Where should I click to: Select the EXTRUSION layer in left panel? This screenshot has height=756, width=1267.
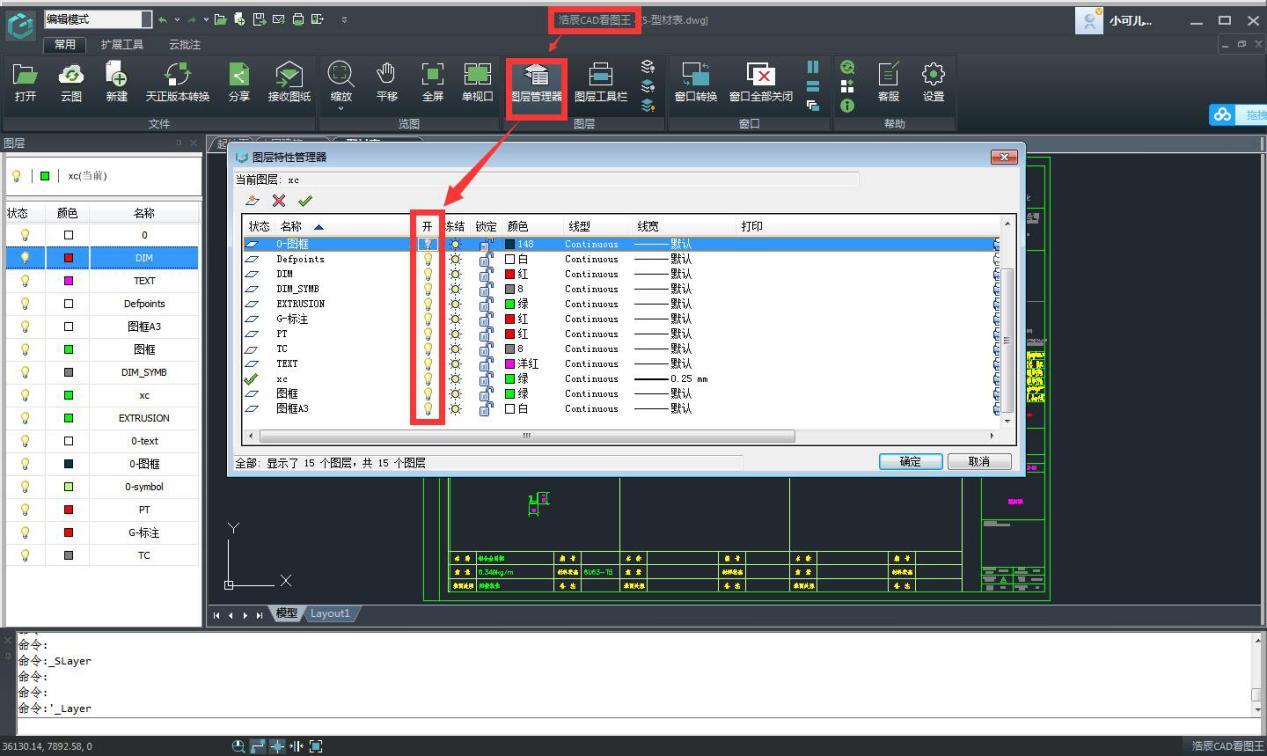[x=144, y=418]
